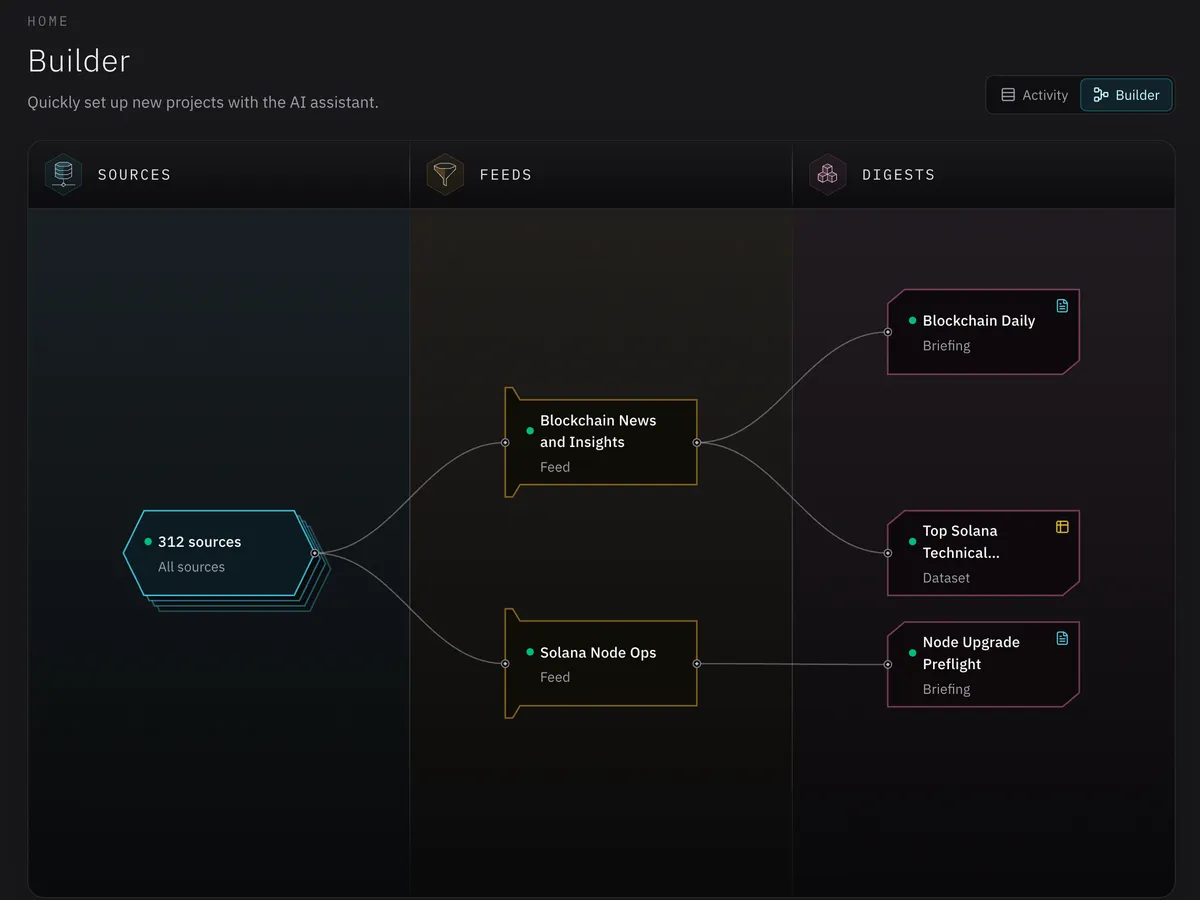Click the Activity tab list icon

(x=1008, y=95)
